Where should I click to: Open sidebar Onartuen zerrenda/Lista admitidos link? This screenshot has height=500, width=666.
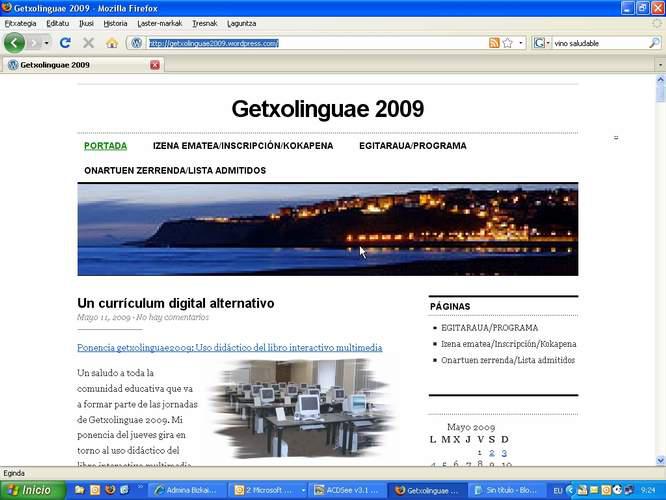[x=508, y=360]
